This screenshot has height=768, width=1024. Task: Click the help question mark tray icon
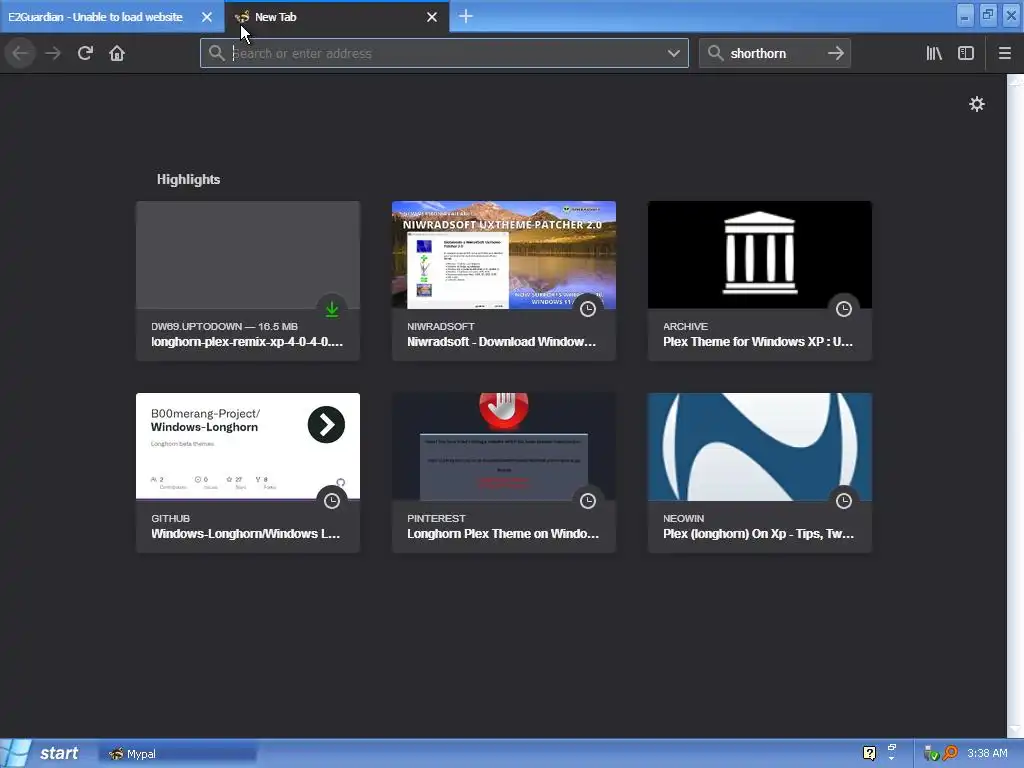point(869,753)
